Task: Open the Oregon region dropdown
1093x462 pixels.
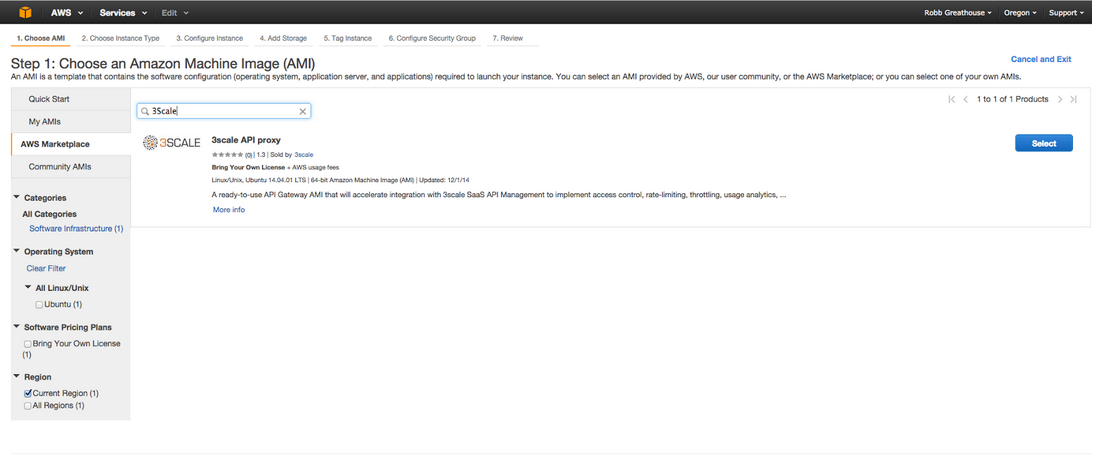Action: click(x=1021, y=12)
